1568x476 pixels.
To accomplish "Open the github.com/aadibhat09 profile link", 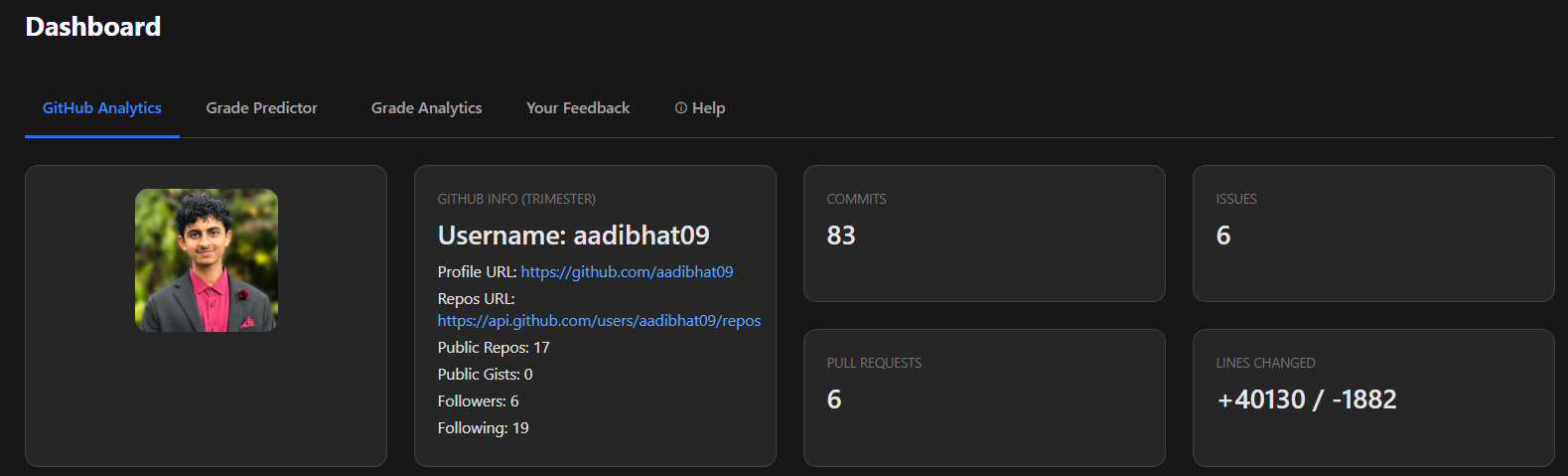I will click(627, 272).
